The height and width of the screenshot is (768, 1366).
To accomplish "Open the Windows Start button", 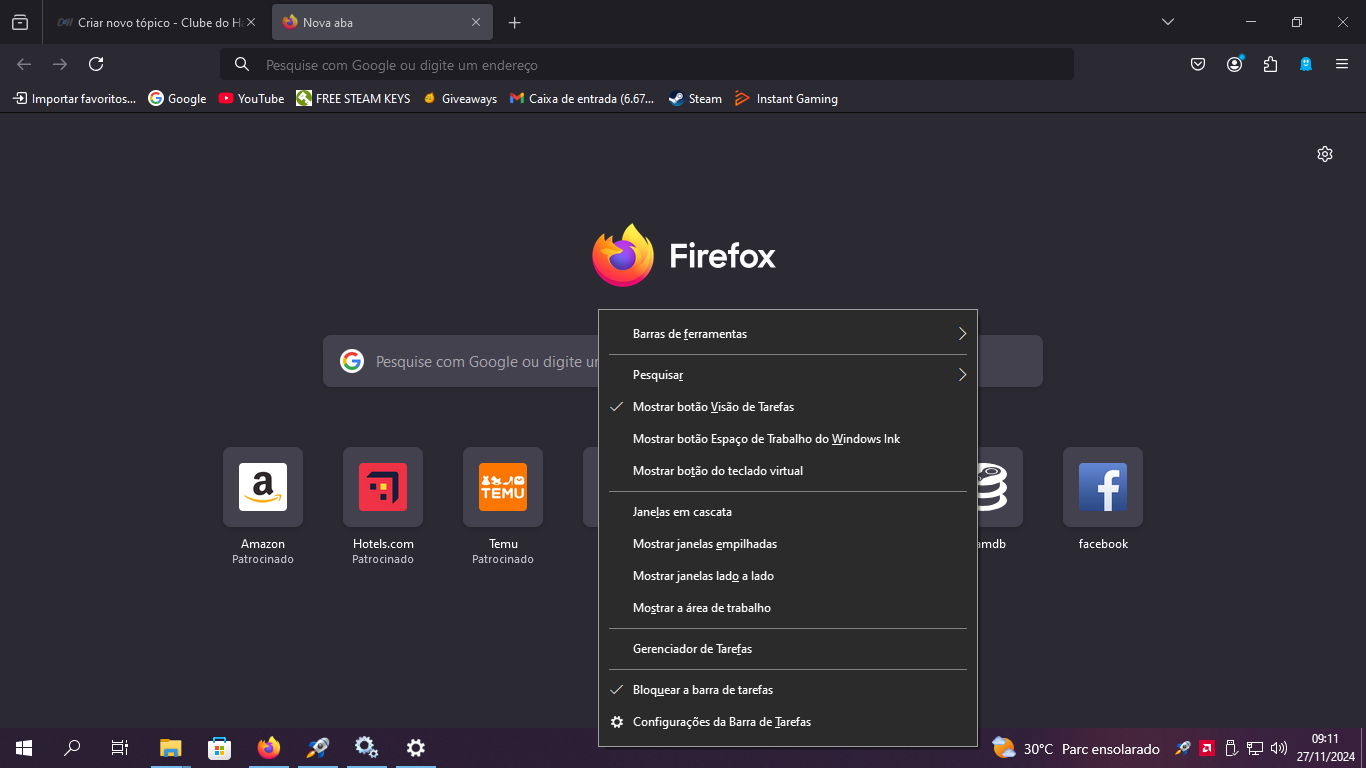I will click(x=24, y=748).
